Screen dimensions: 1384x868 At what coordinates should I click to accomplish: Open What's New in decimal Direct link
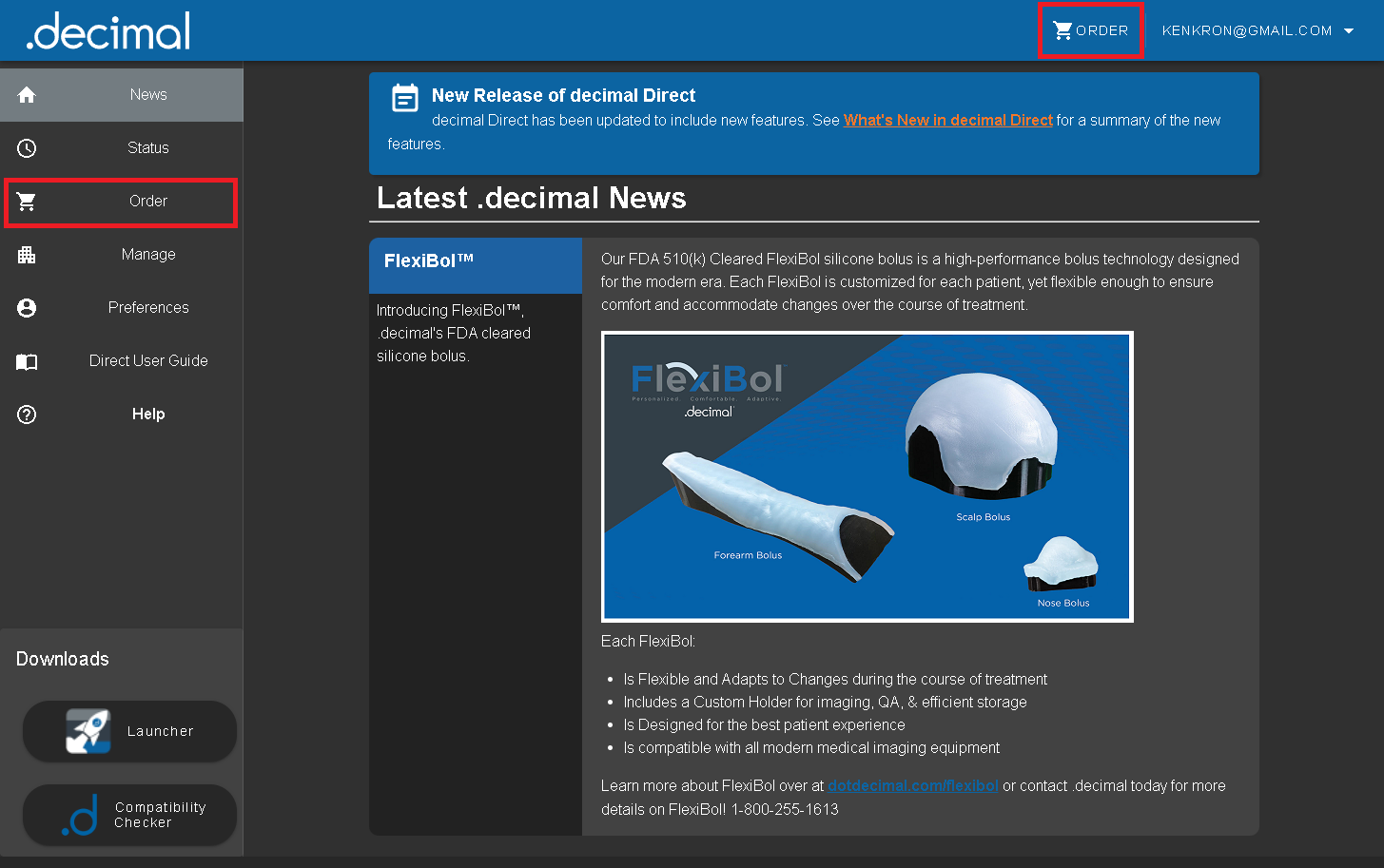click(947, 120)
